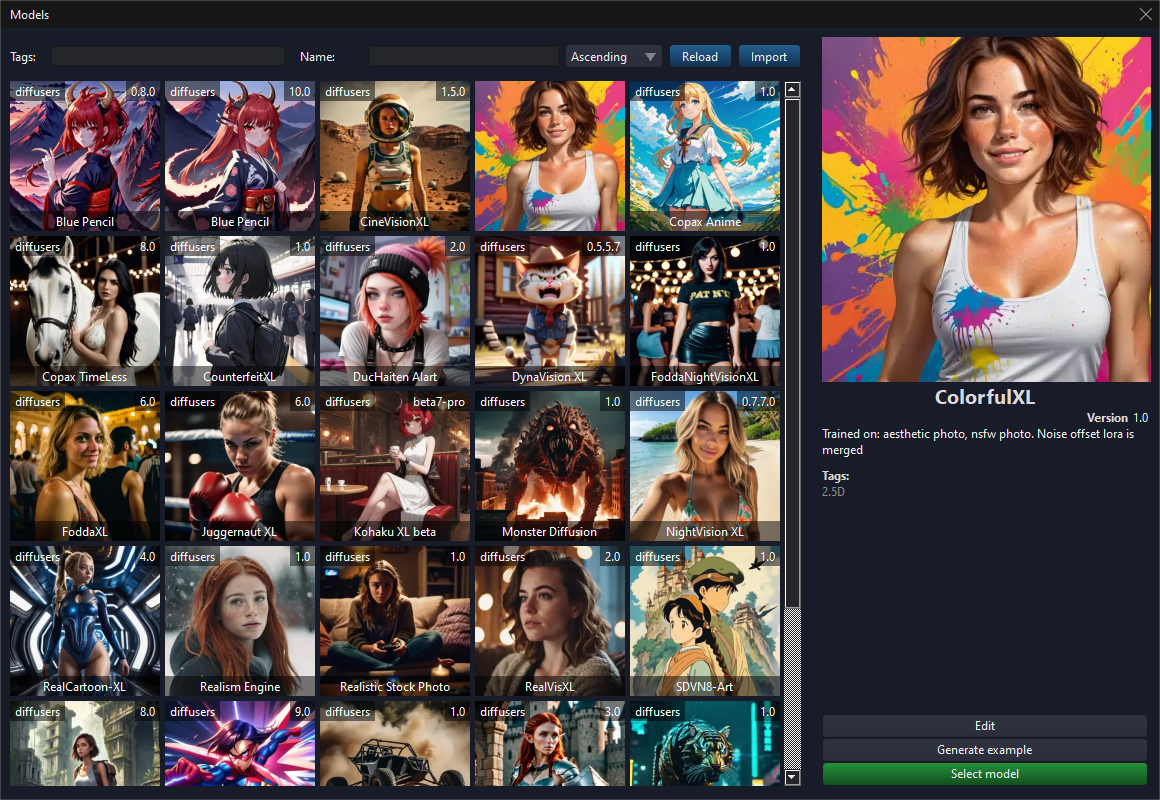This screenshot has width=1160, height=800.
Task: Select the Kohaku XL beta model thumbnail
Action: coord(395,466)
